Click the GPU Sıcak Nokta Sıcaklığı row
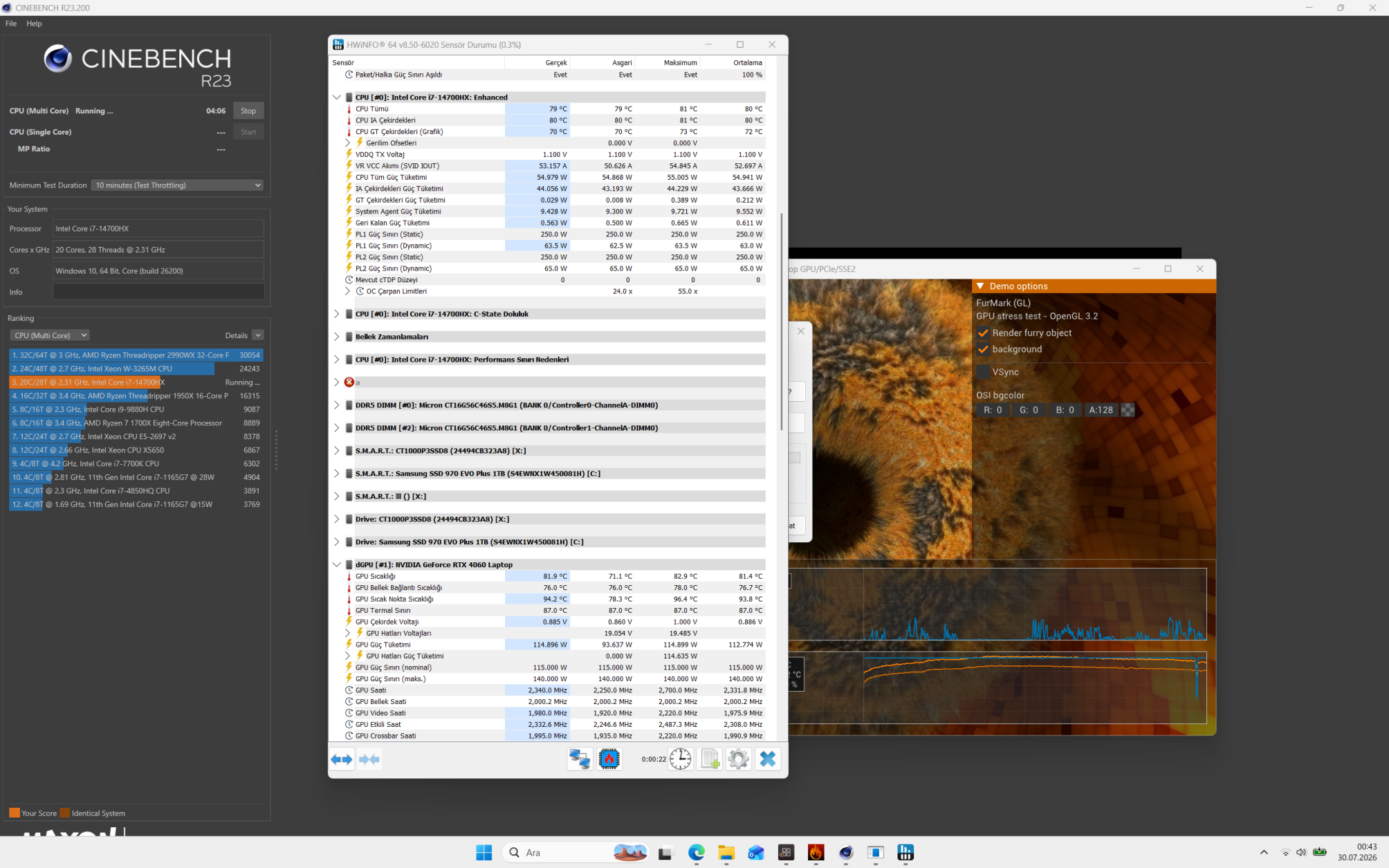This screenshot has height=868, width=1389. pyautogui.click(x=555, y=599)
